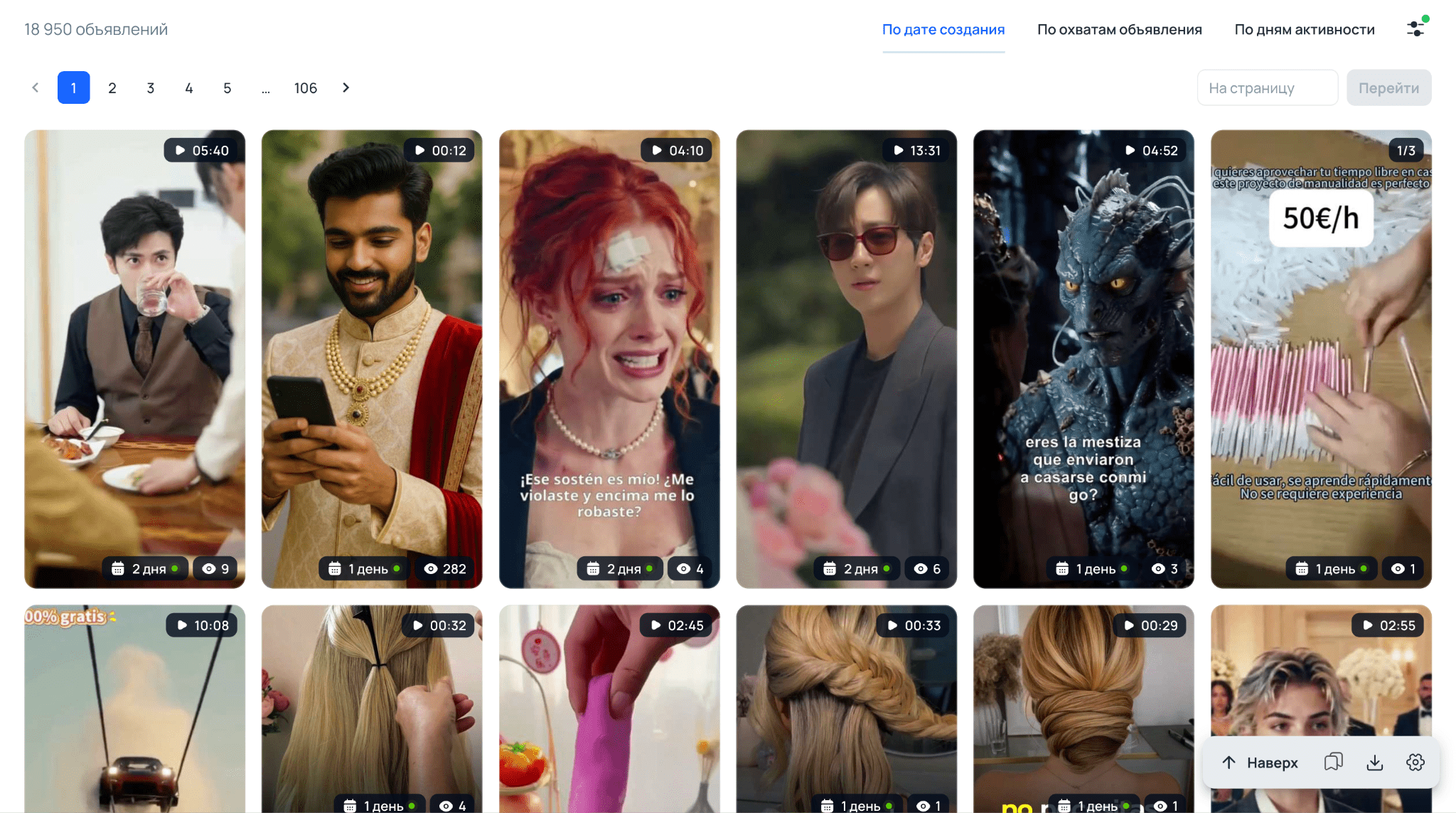1456x813 pixels.
Task: Click the 02:55 duration play badge
Action: point(1388,625)
